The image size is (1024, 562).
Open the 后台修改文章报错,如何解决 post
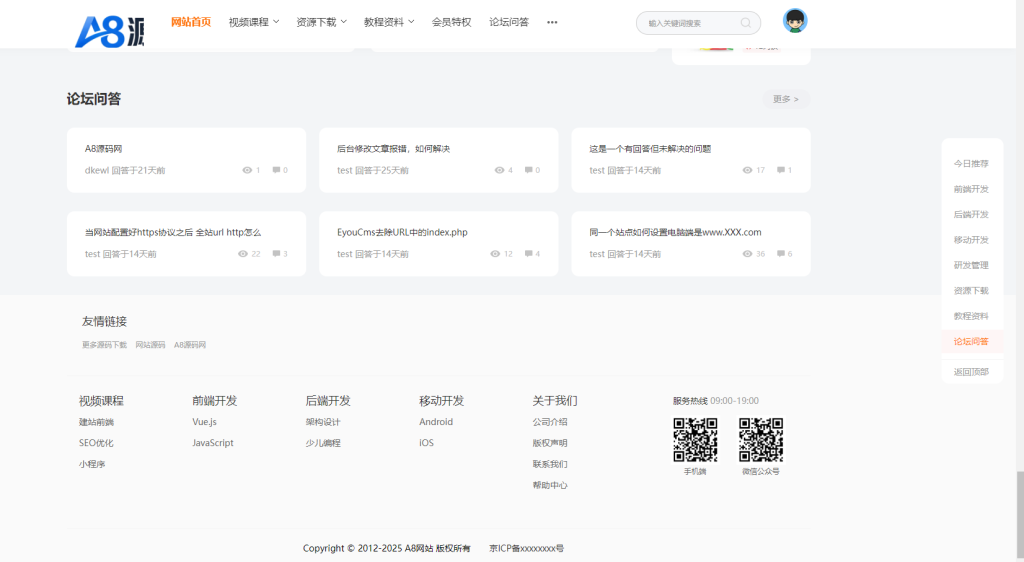[x=393, y=149]
